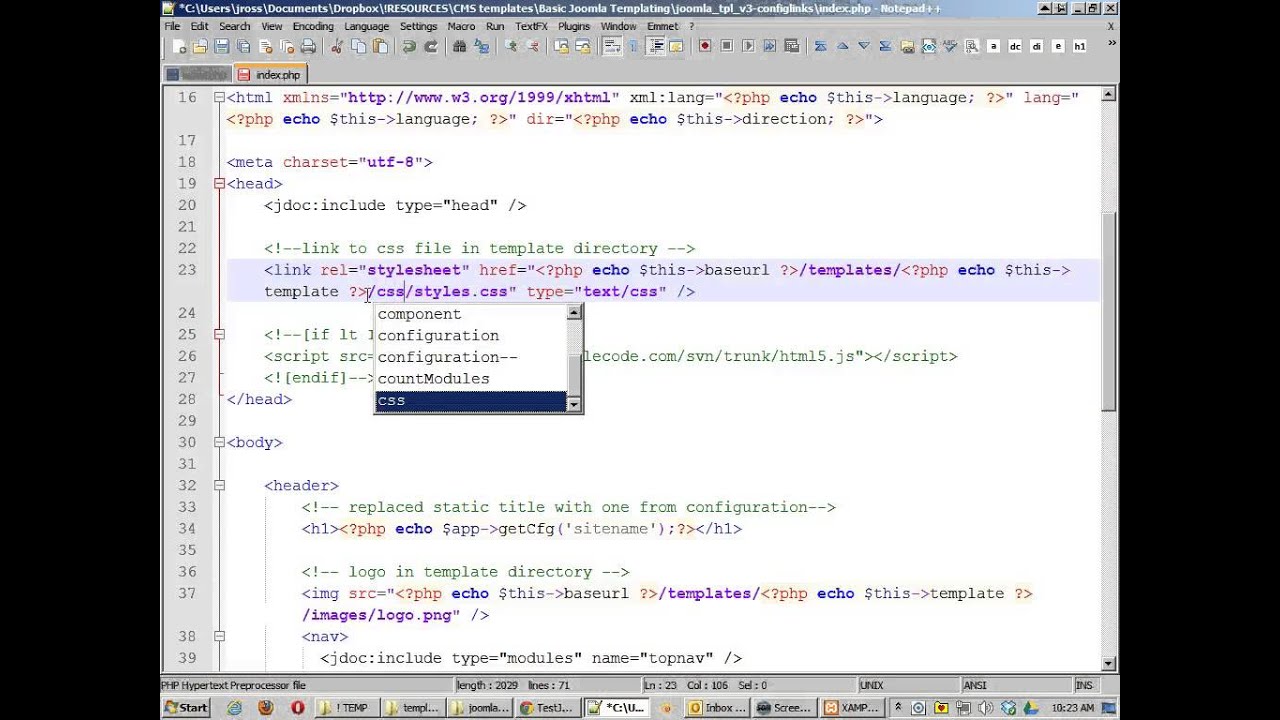
Task: Click the Zoom In toolbar icon
Action: (x=512, y=46)
